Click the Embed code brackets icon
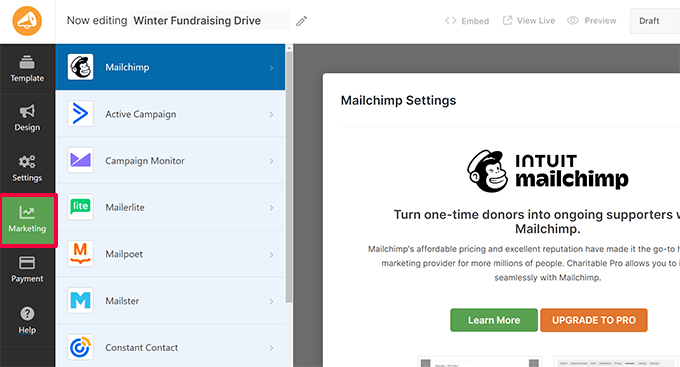Viewport: 680px width, 367px height. coord(451,20)
